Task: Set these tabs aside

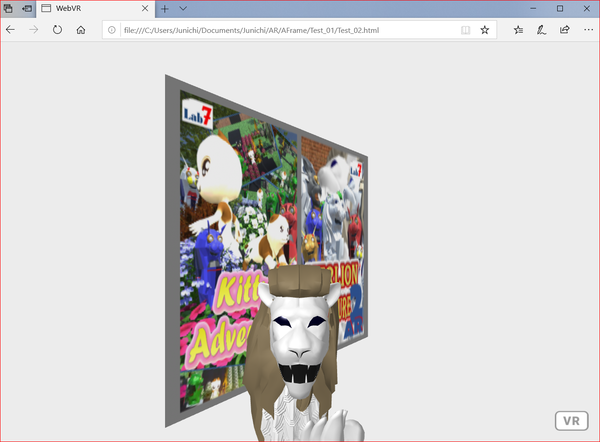Action: tap(27, 8)
